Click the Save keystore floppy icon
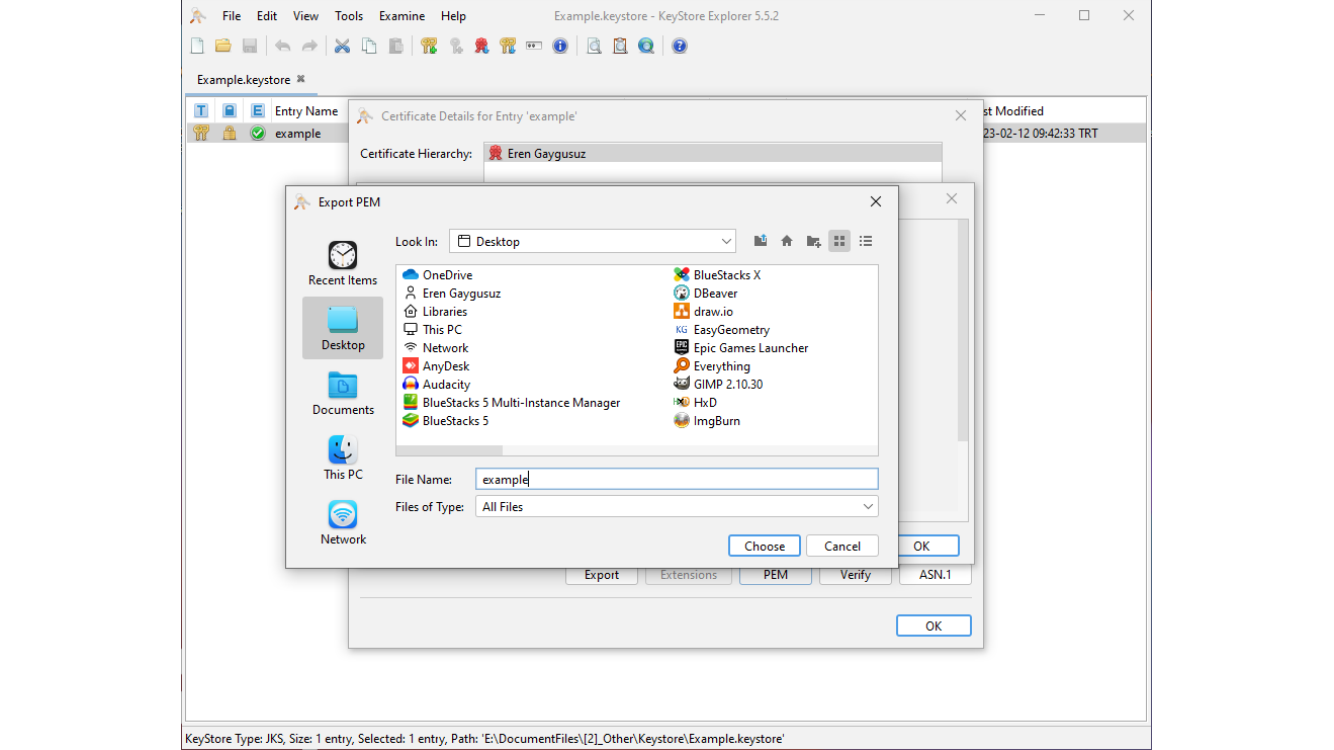This screenshot has width=1334, height=750. tap(250, 46)
